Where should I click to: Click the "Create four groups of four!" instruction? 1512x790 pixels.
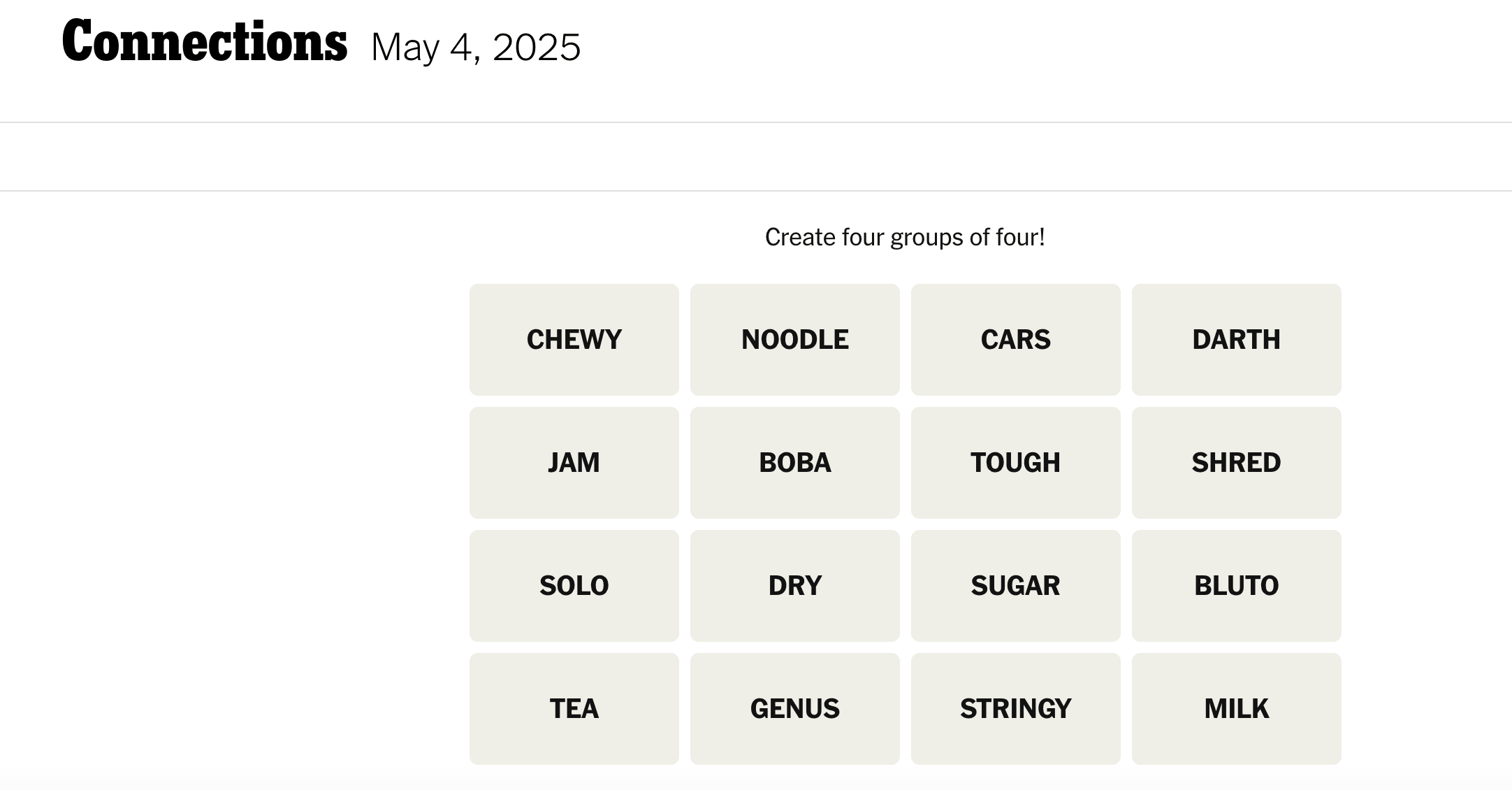[x=905, y=238]
